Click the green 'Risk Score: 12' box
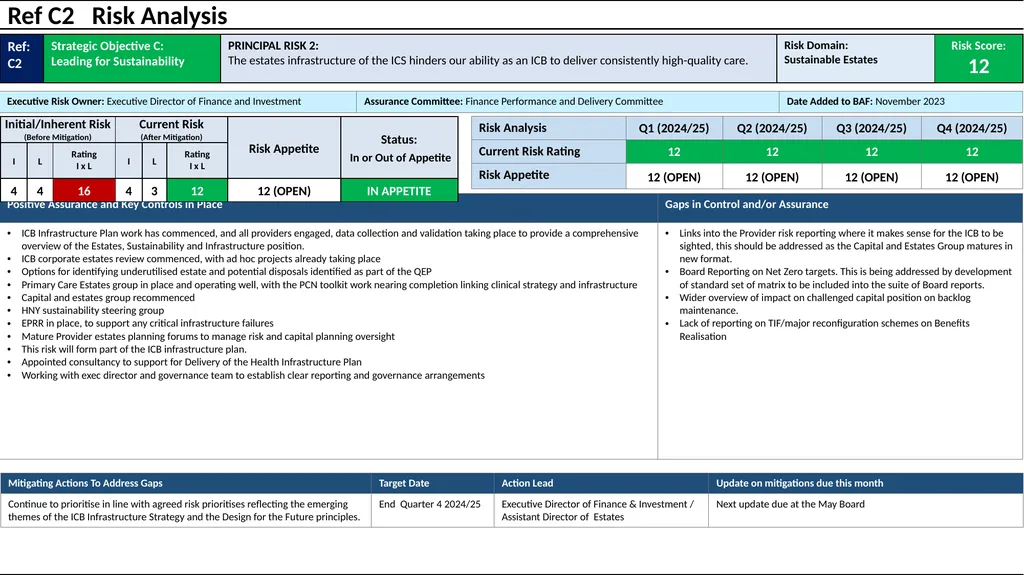 (978, 58)
